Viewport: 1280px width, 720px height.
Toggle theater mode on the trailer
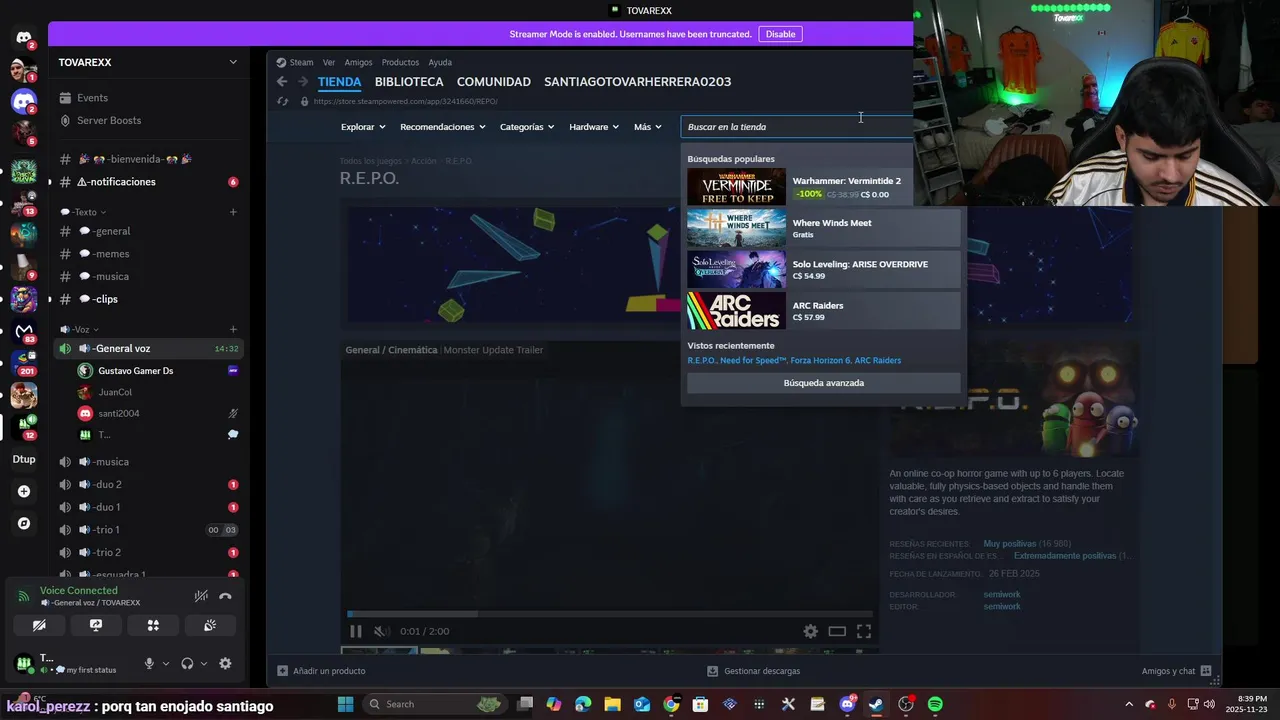[837, 631]
